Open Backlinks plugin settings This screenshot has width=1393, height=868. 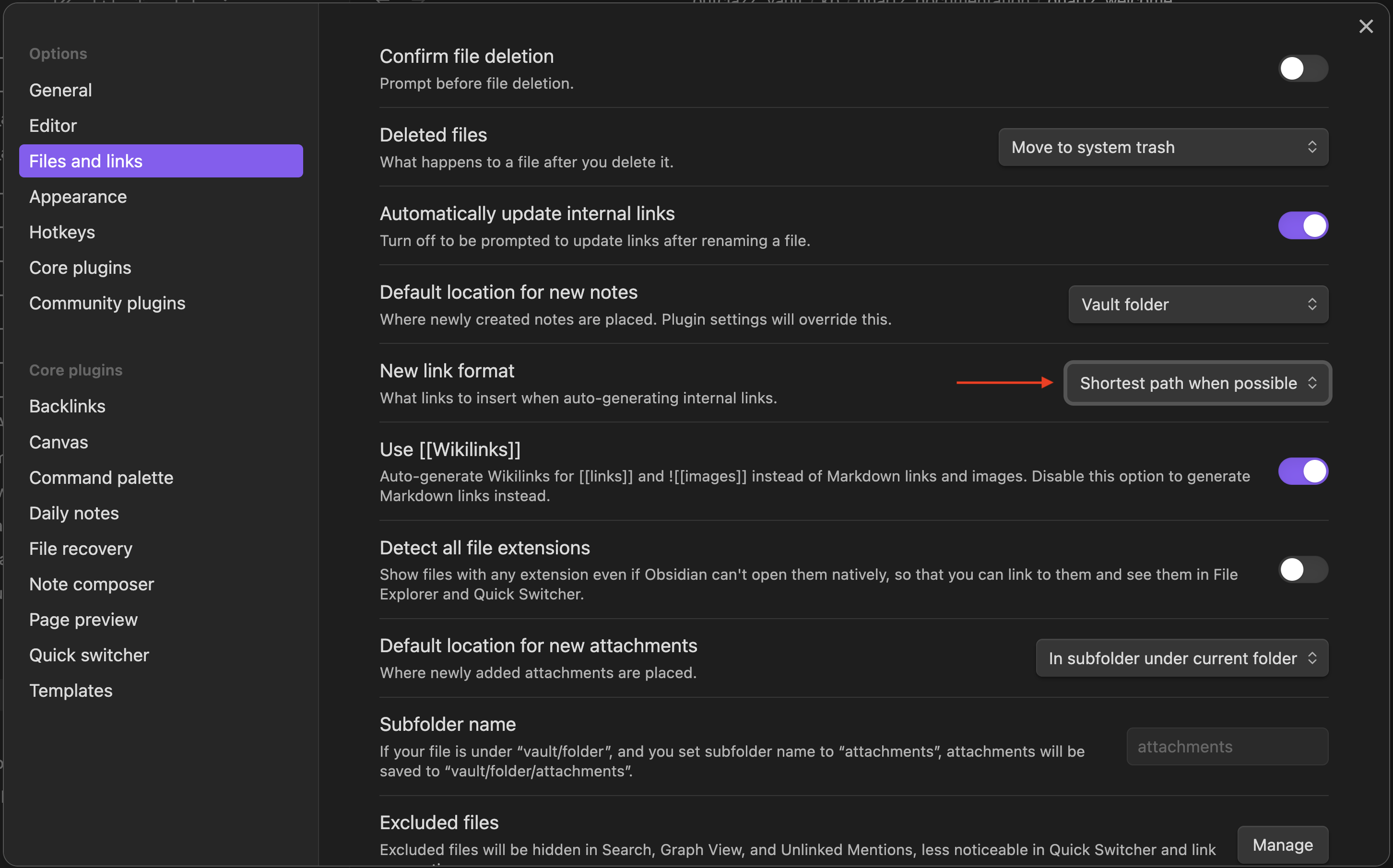click(67, 407)
